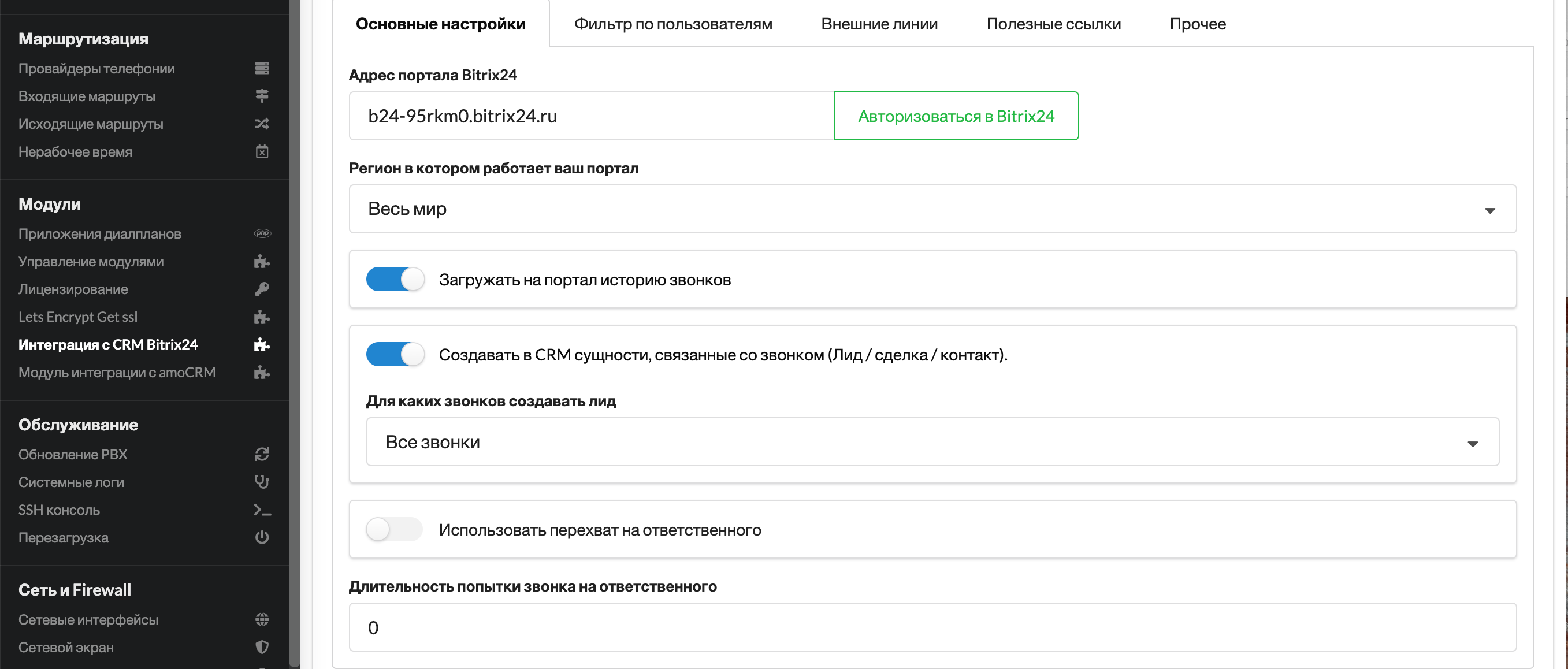Viewport: 1568px width, 669px height.
Task: Click the sync icon for Обновление PBX
Action: click(262, 454)
